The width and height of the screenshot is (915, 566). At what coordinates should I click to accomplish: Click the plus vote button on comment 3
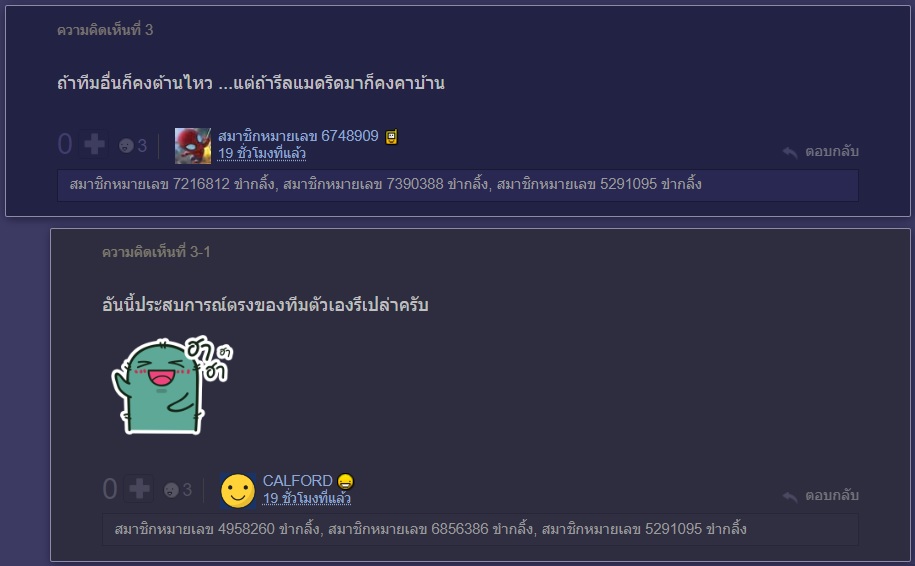click(94, 144)
